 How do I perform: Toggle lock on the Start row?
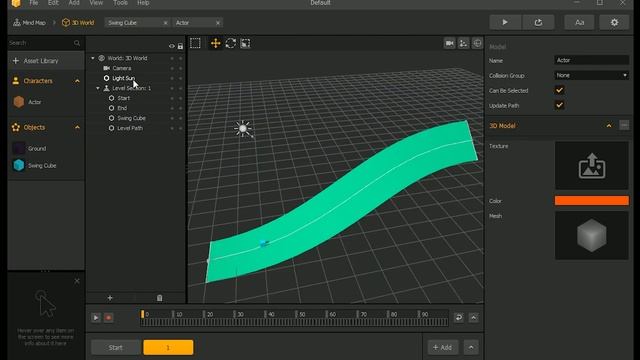point(180,98)
